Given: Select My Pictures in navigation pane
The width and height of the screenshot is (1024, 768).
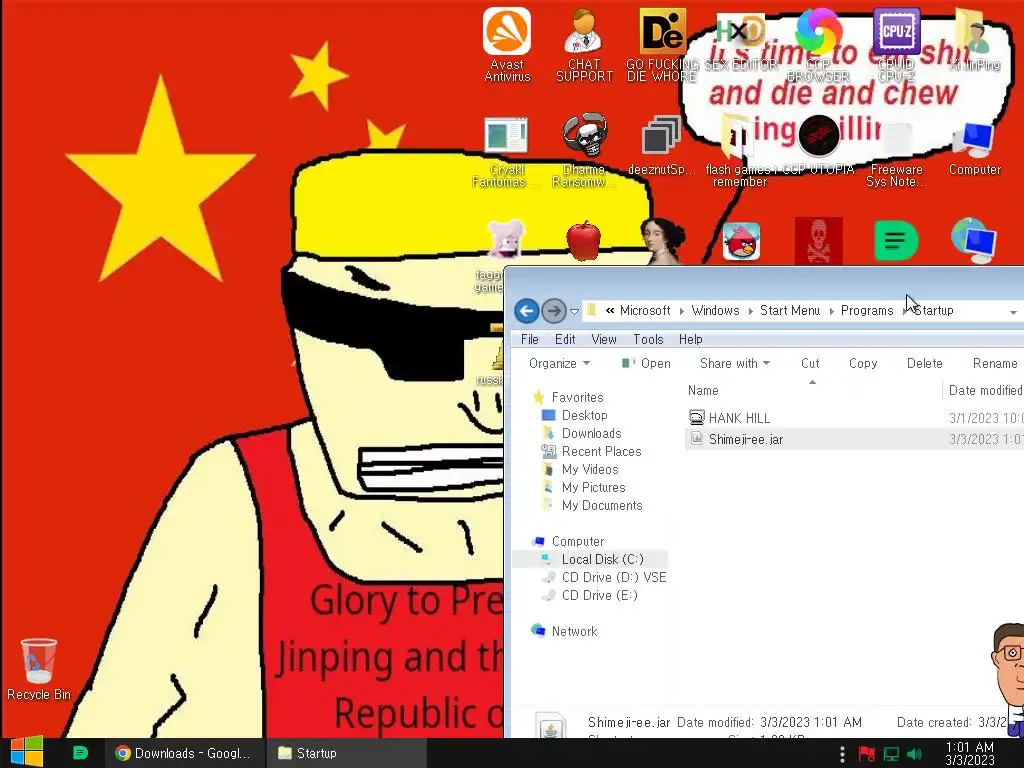Looking at the screenshot, I should point(593,487).
